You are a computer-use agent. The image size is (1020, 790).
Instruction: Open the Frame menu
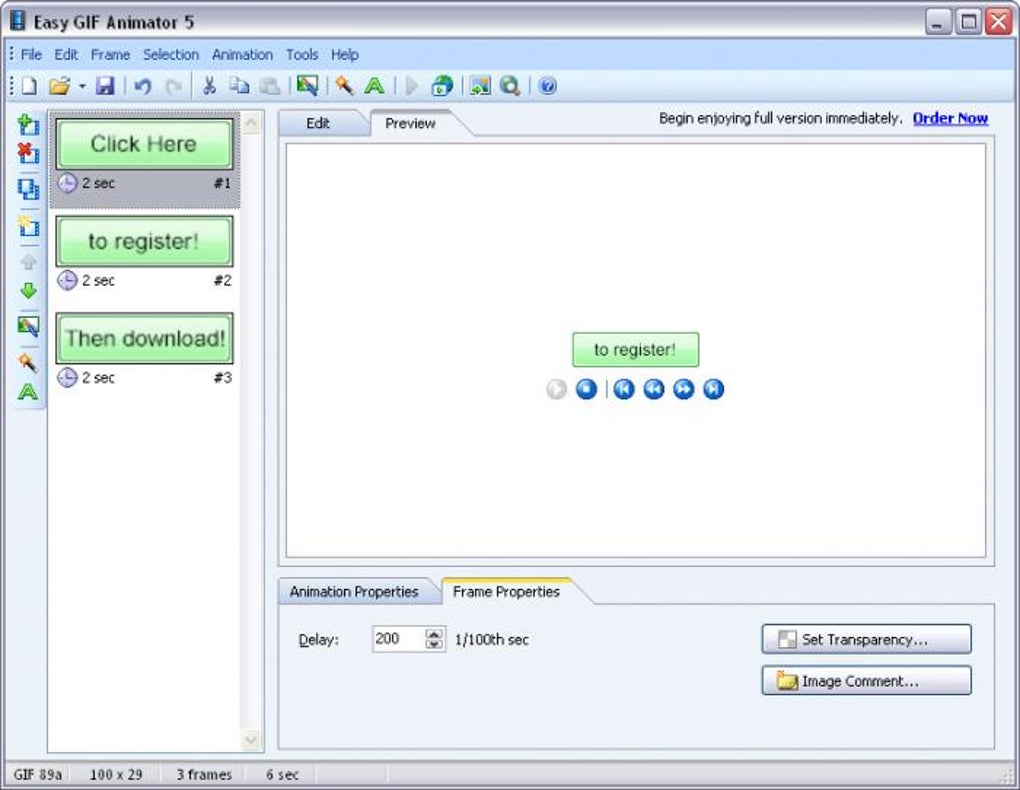point(110,55)
